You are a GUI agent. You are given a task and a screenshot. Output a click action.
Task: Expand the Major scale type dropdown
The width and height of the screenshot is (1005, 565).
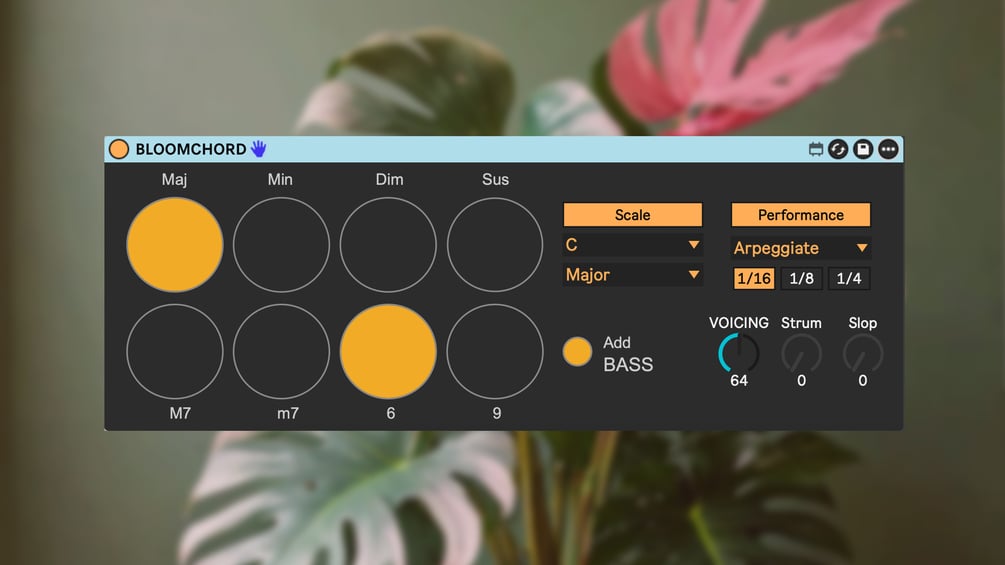[x=633, y=275]
